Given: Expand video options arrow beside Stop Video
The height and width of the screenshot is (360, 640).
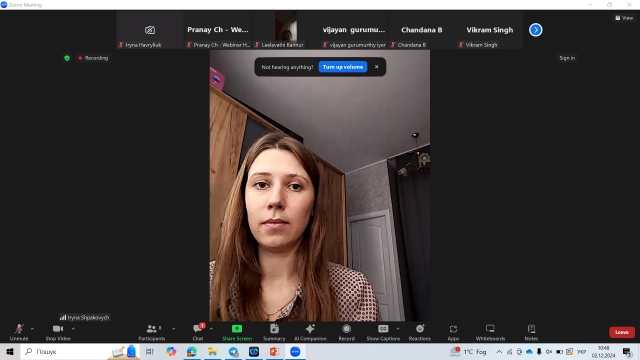Looking at the screenshot, I should 73,329.
